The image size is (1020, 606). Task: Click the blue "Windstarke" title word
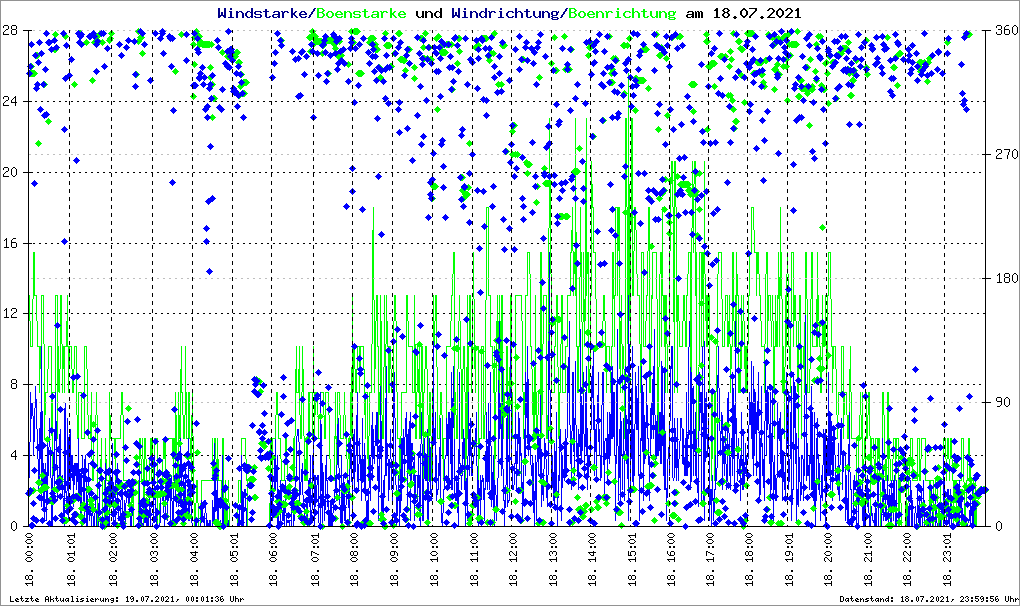coord(264,13)
